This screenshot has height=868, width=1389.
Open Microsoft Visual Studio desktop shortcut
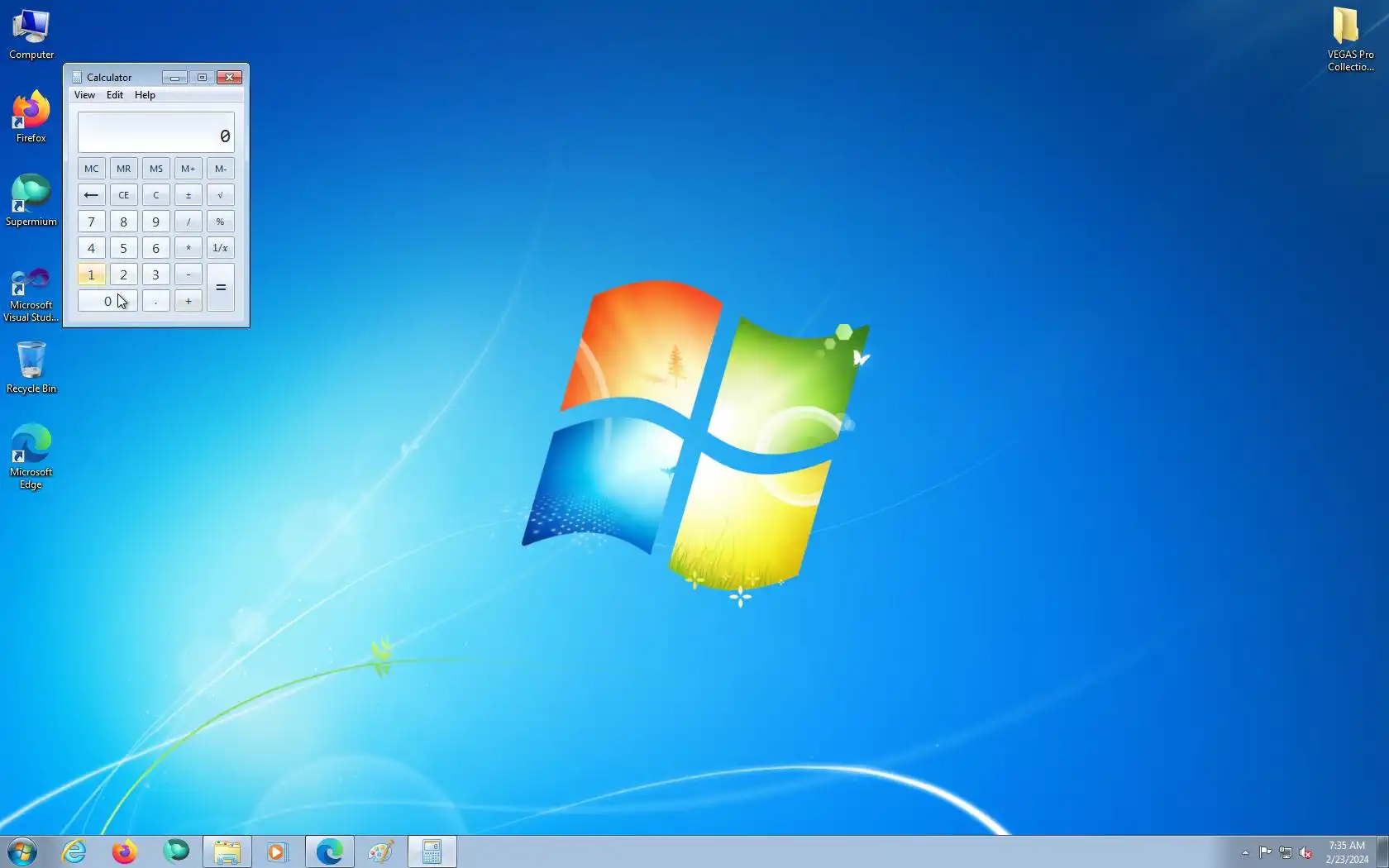pyautogui.click(x=31, y=293)
